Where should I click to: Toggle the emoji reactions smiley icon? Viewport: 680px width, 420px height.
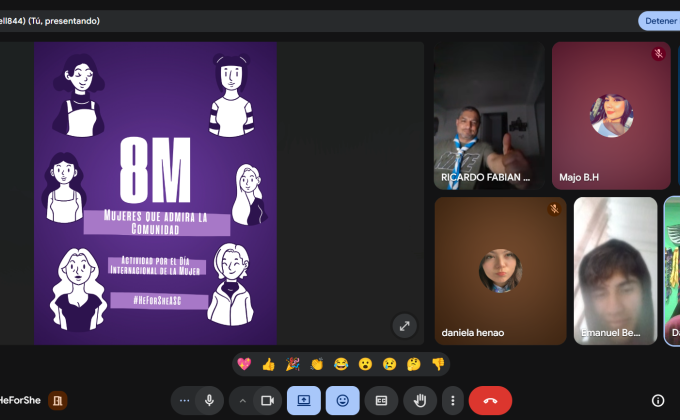343,400
